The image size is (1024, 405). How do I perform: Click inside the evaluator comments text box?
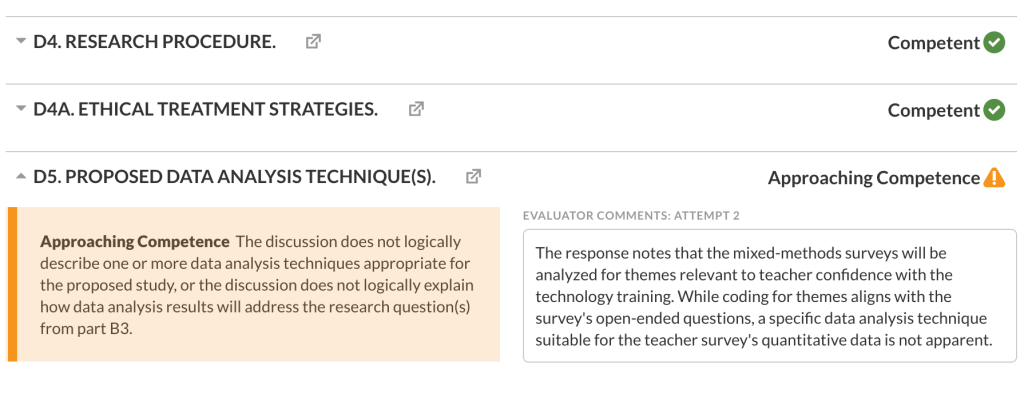[x=768, y=296]
